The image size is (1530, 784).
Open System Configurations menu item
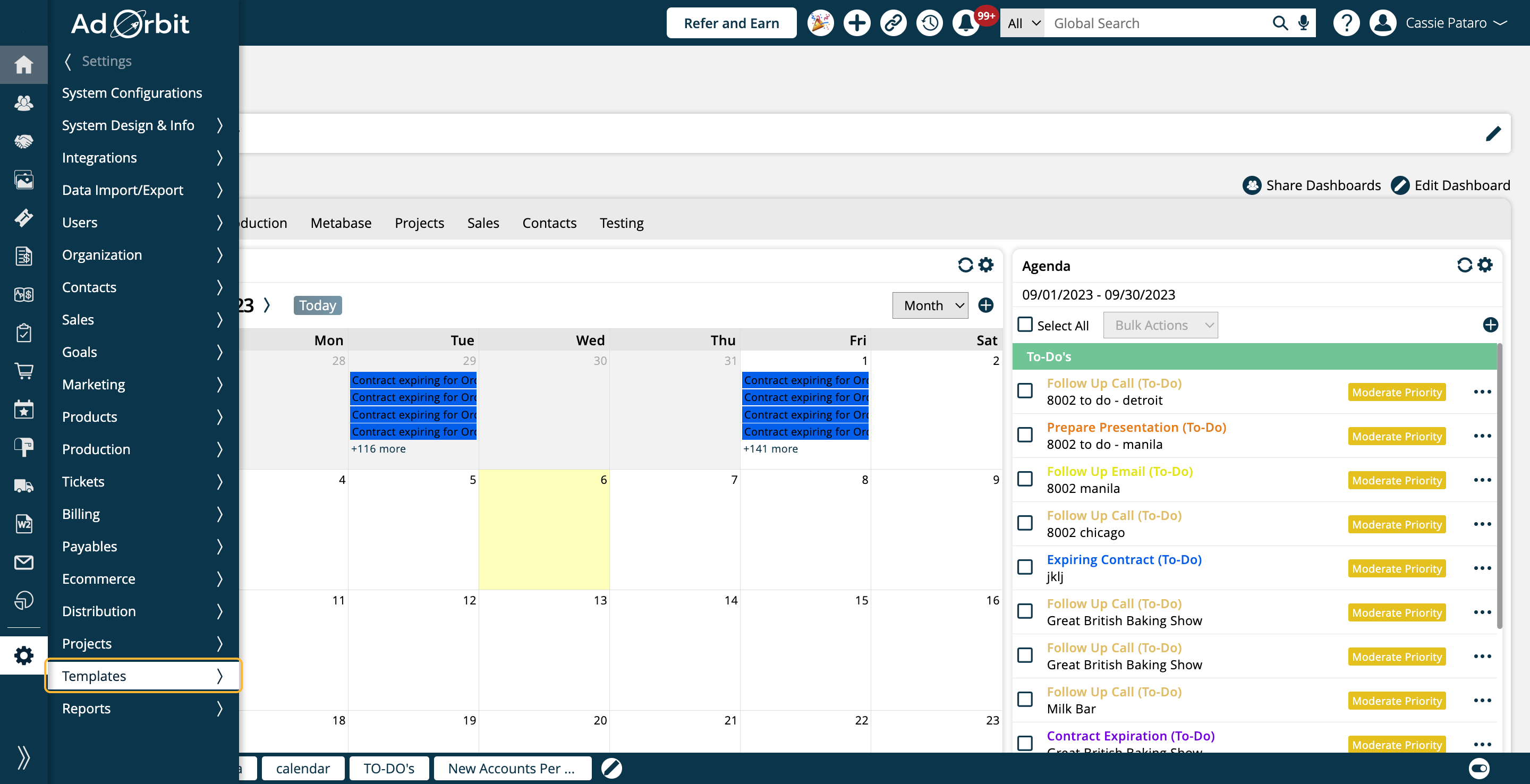[x=132, y=92]
